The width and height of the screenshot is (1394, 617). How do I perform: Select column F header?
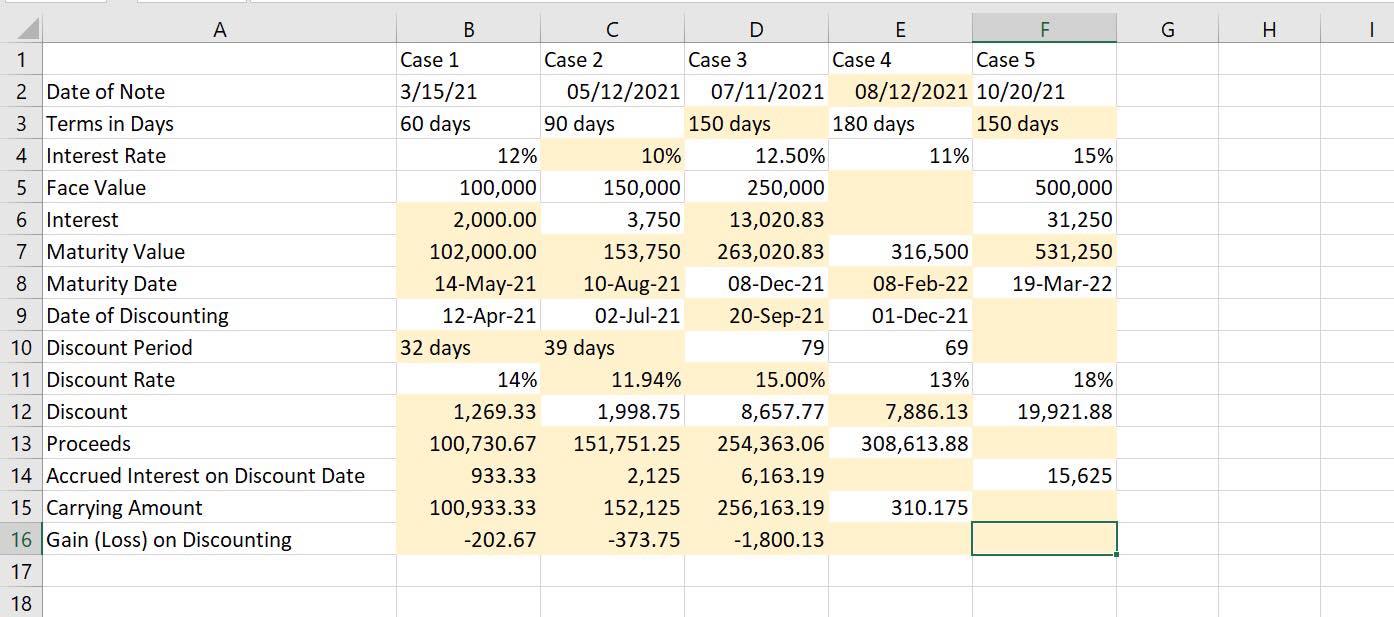pyautogui.click(x=1044, y=29)
